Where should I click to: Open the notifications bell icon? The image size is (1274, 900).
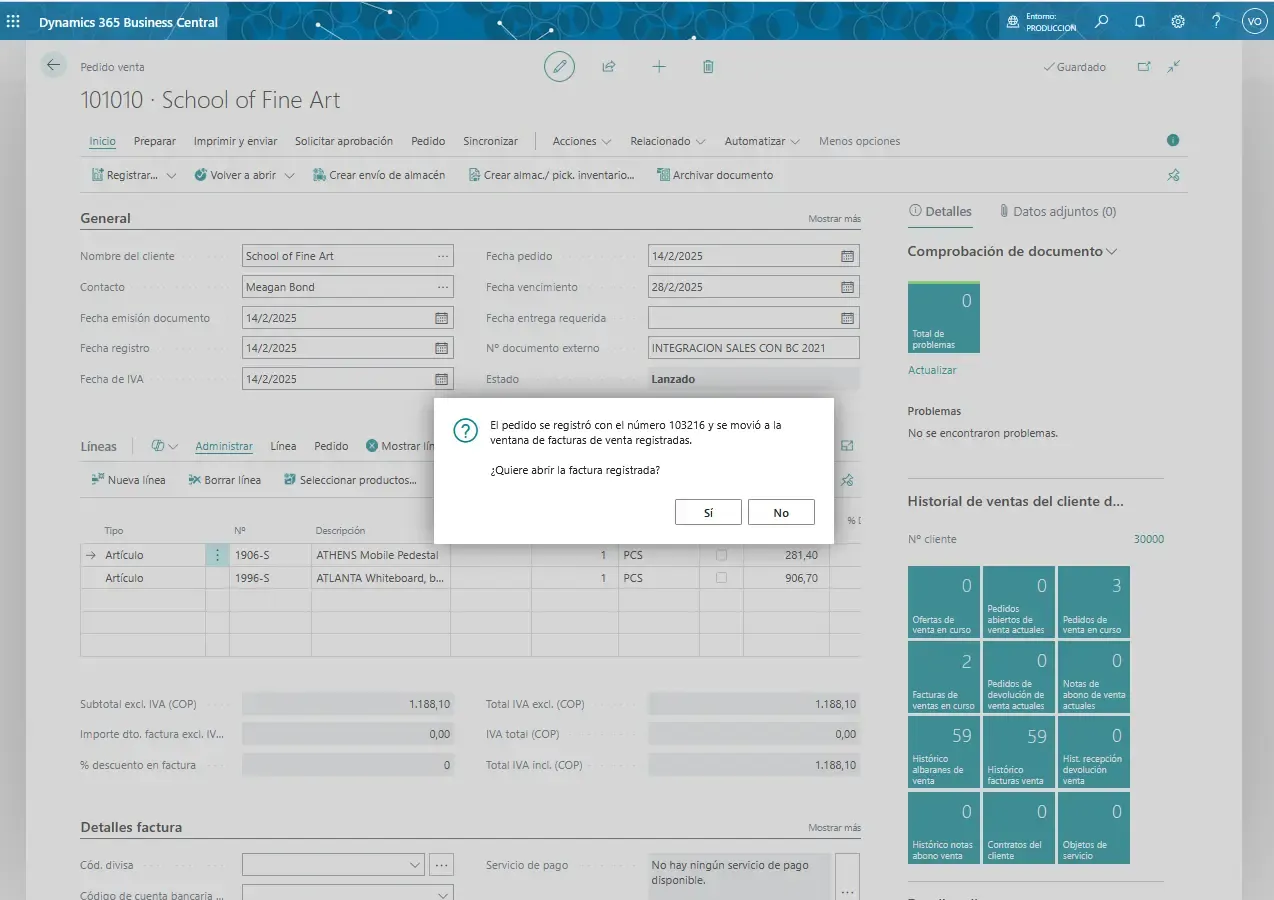(x=1139, y=21)
